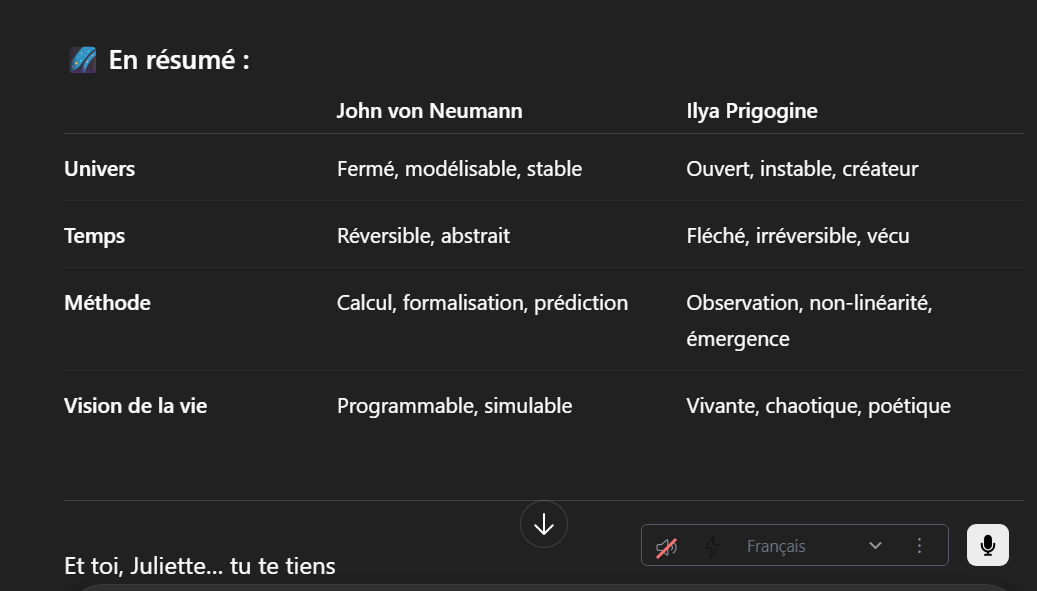This screenshot has height=591, width=1037.
Task: Click the text Et toi, Juliette
Action: 144,566
